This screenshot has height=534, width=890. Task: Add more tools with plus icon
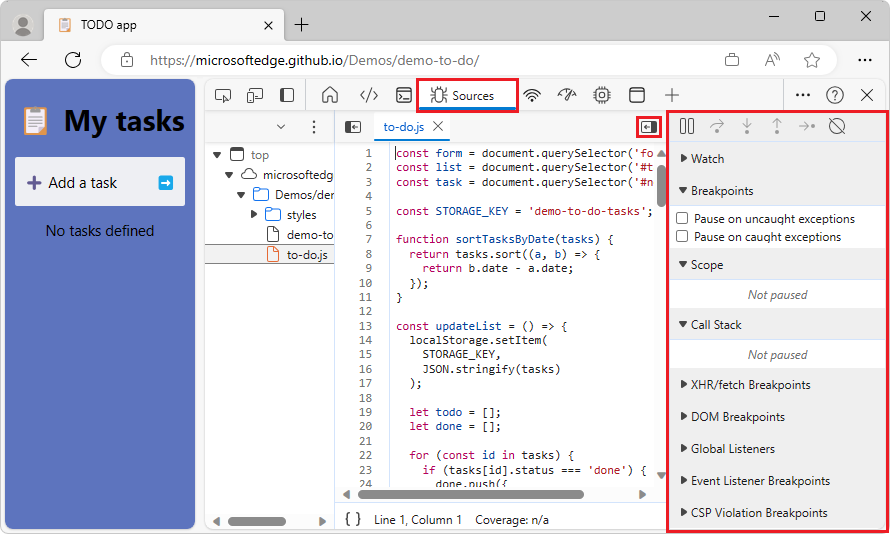pyautogui.click(x=672, y=95)
